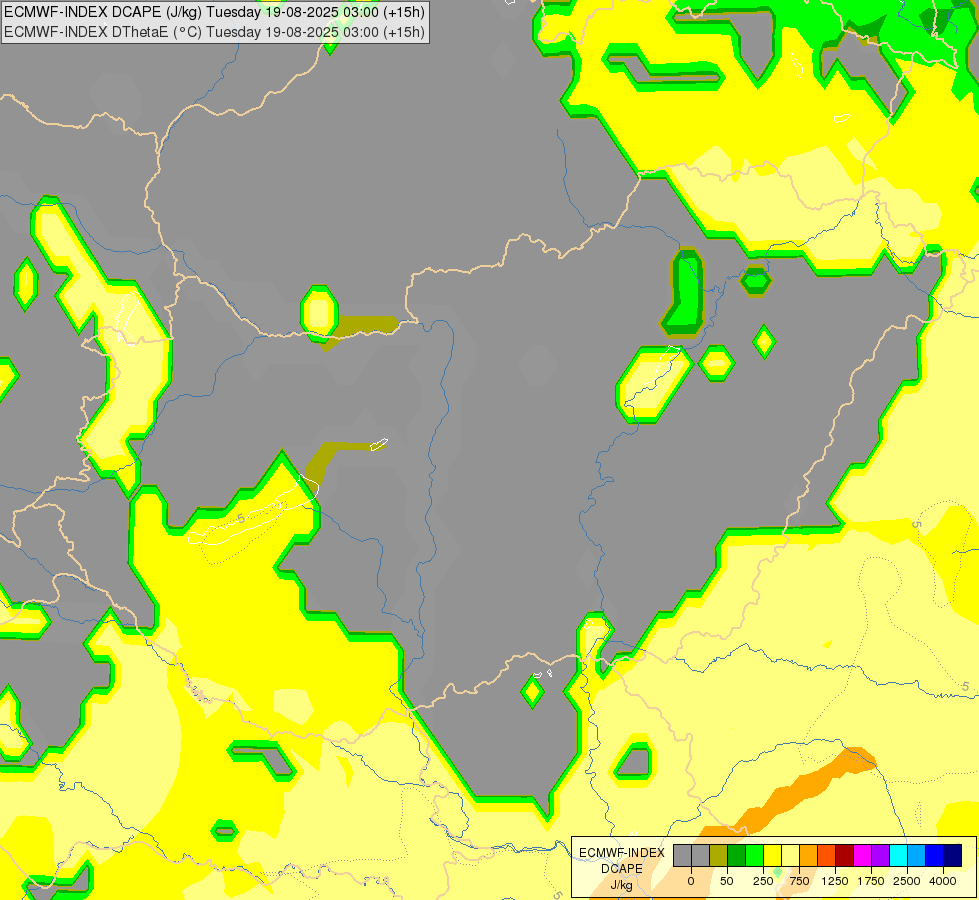Click the legend value label 1750

click(871, 881)
